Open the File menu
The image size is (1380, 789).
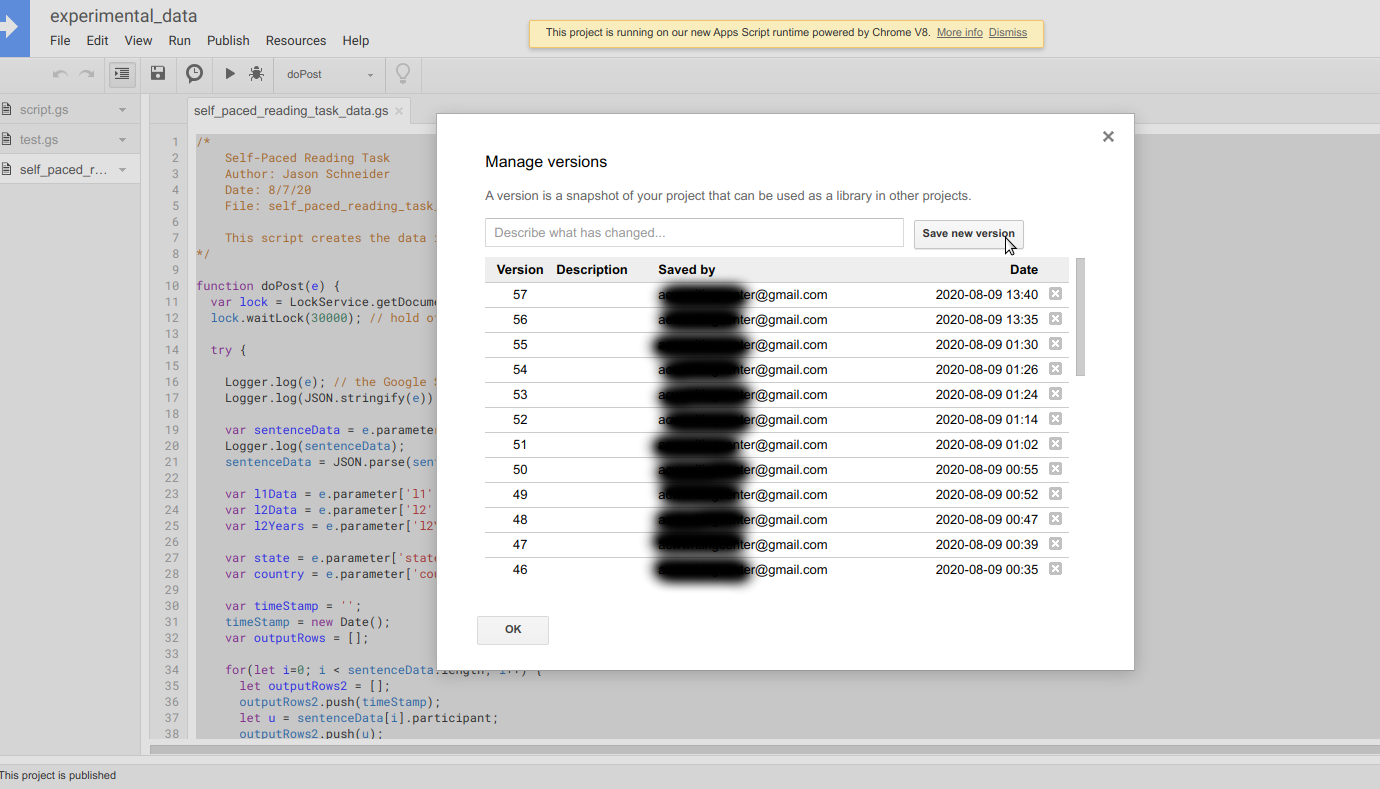tap(60, 41)
